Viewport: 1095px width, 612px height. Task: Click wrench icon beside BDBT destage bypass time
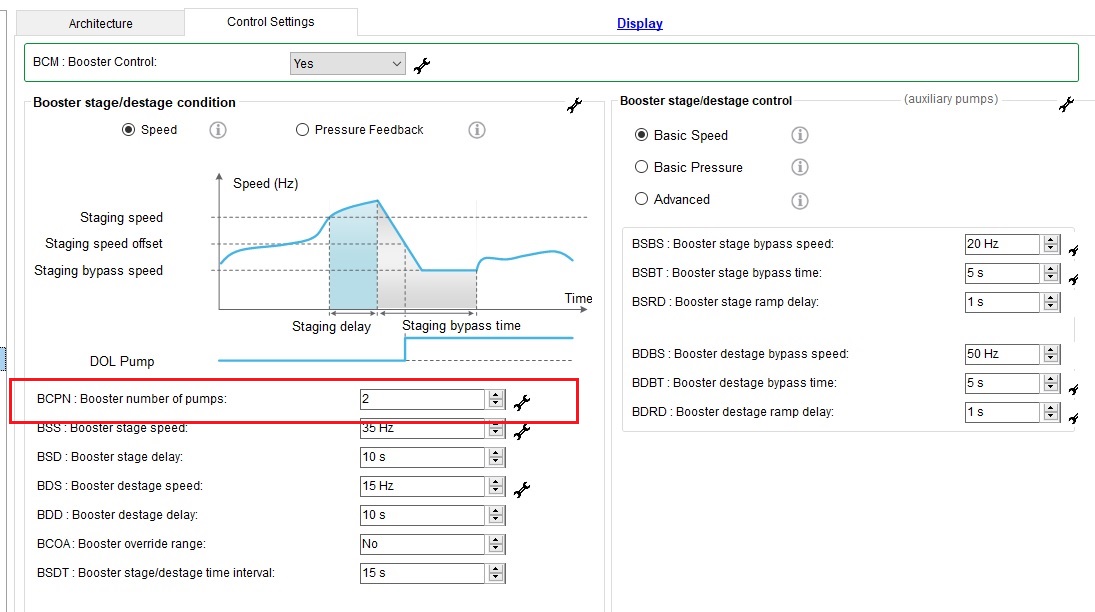tap(1073, 389)
